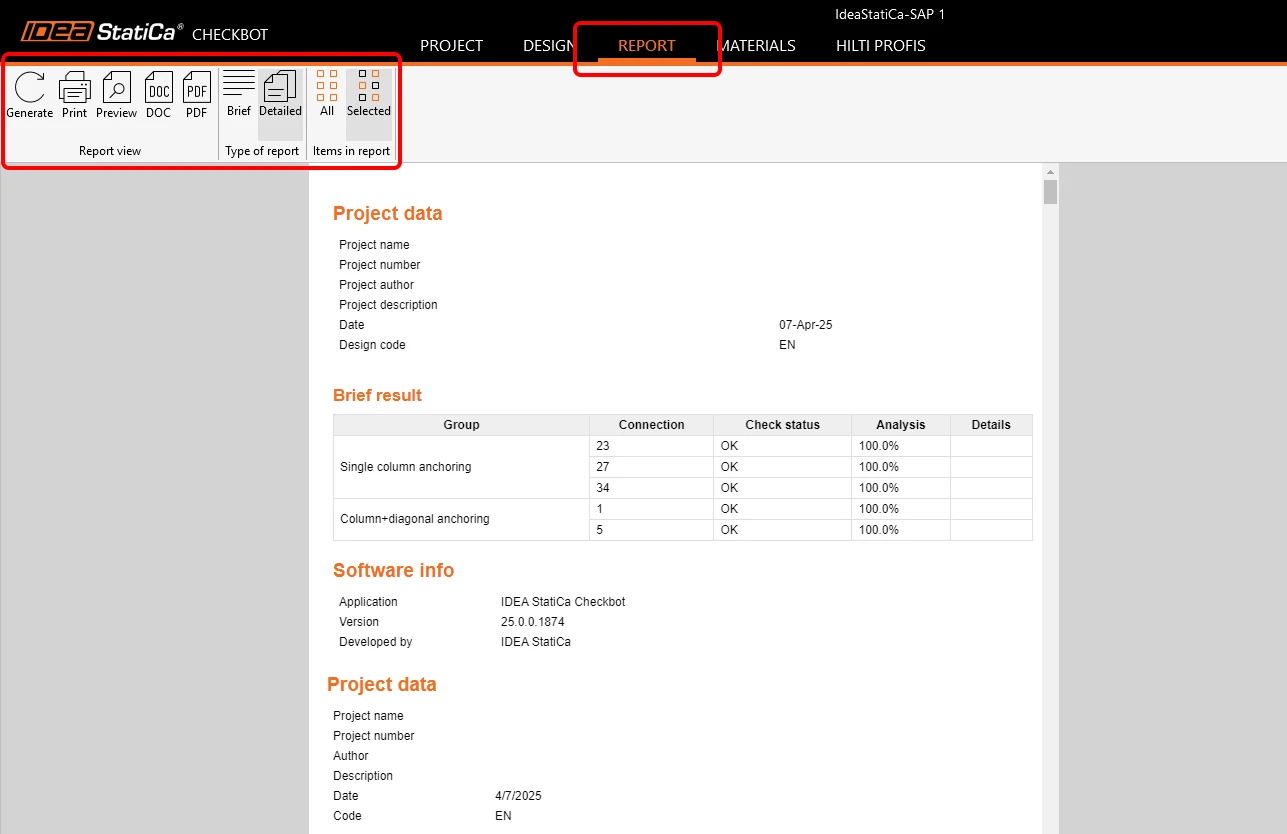Click the Group column header
The image size is (1287, 834).
click(x=461, y=425)
